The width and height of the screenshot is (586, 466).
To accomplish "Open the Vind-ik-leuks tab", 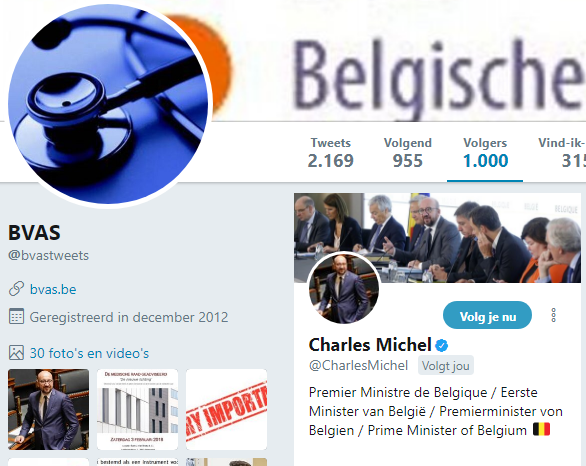I will coord(562,153).
